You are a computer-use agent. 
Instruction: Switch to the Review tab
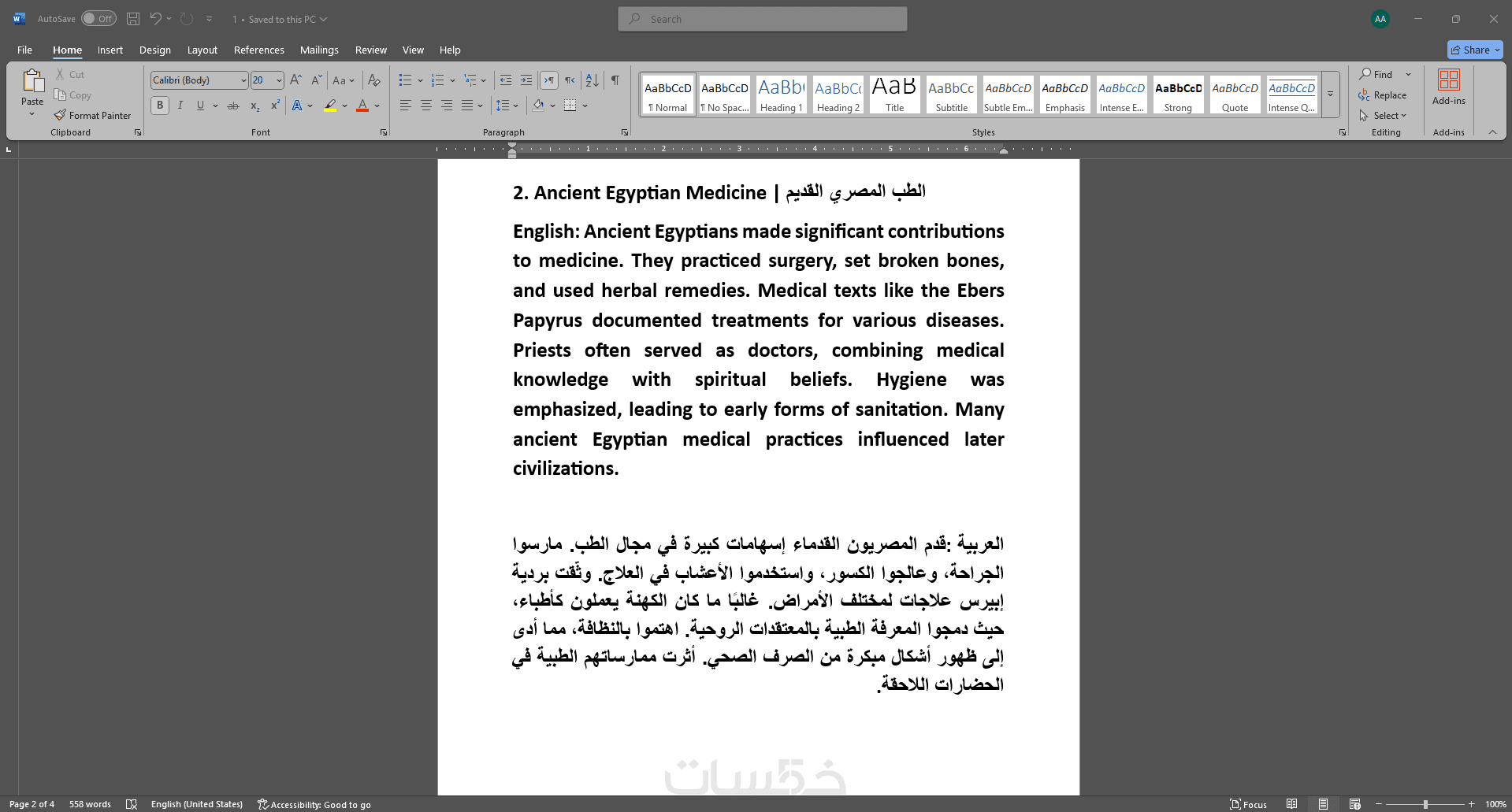tap(371, 50)
